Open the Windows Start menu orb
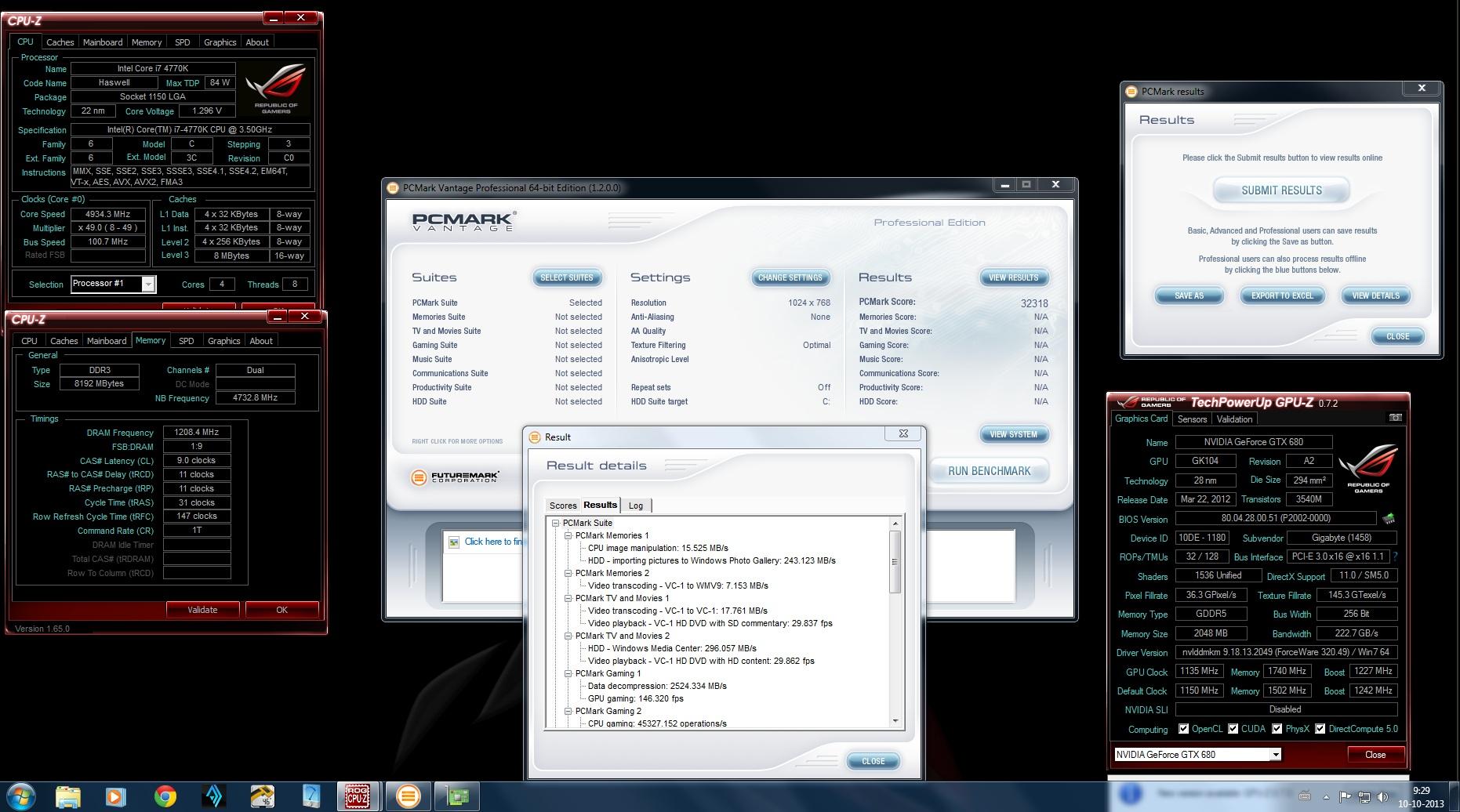1460x812 pixels. [x=20, y=796]
